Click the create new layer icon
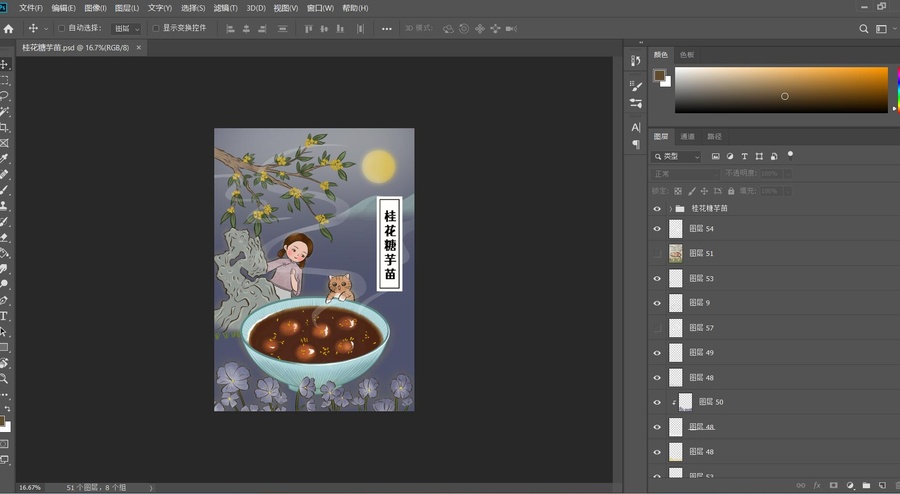This screenshot has width=900, height=494. pyautogui.click(x=882, y=485)
